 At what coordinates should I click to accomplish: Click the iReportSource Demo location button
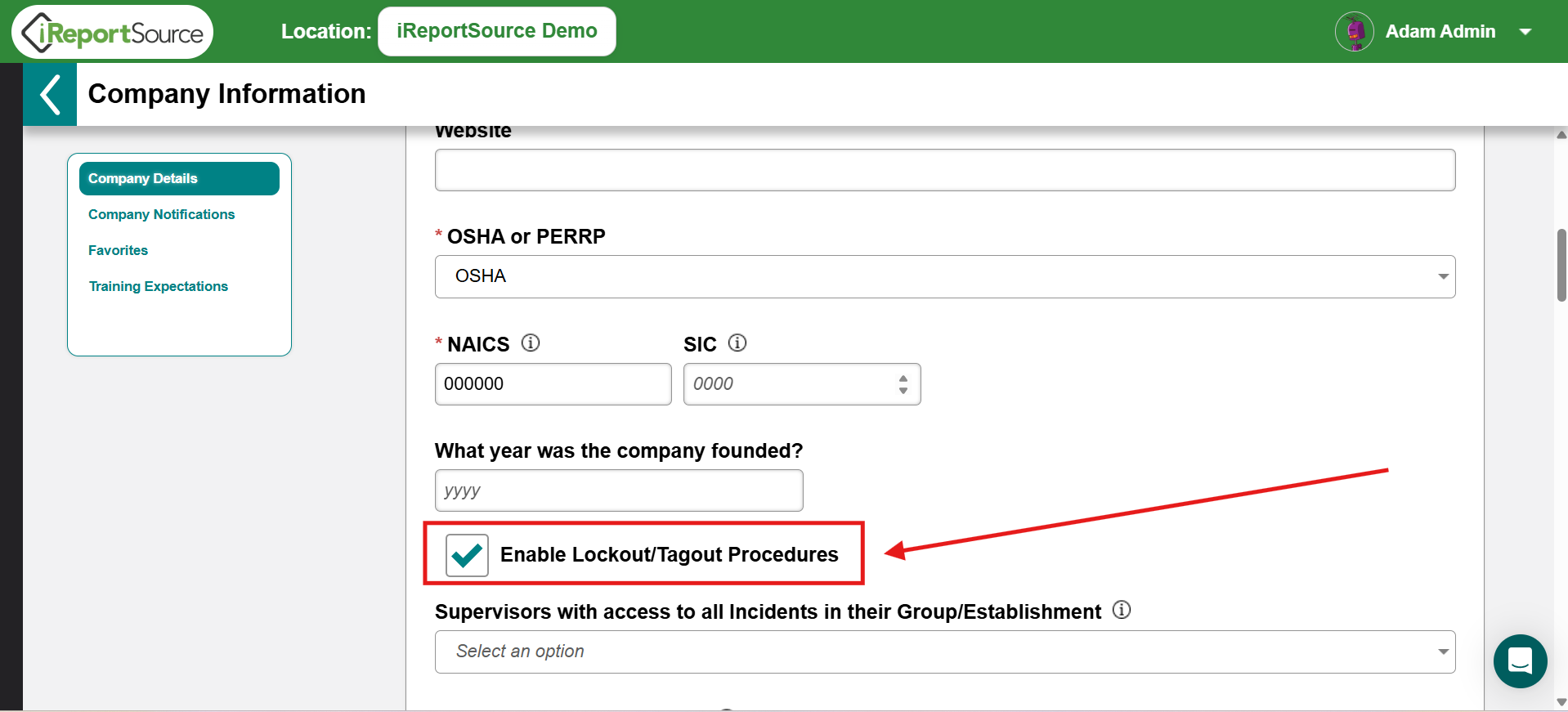click(497, 31)
